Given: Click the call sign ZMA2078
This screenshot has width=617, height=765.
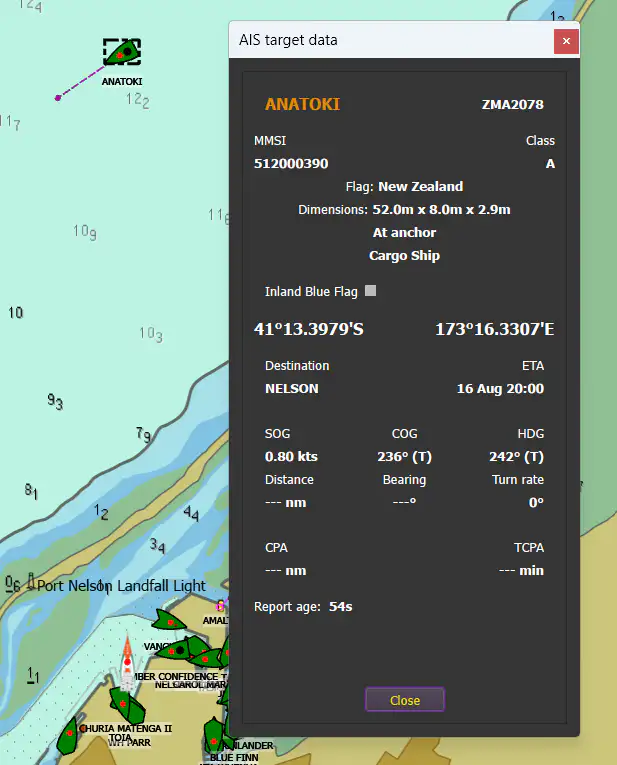Looking at the screenshot, I should [512, 104].
